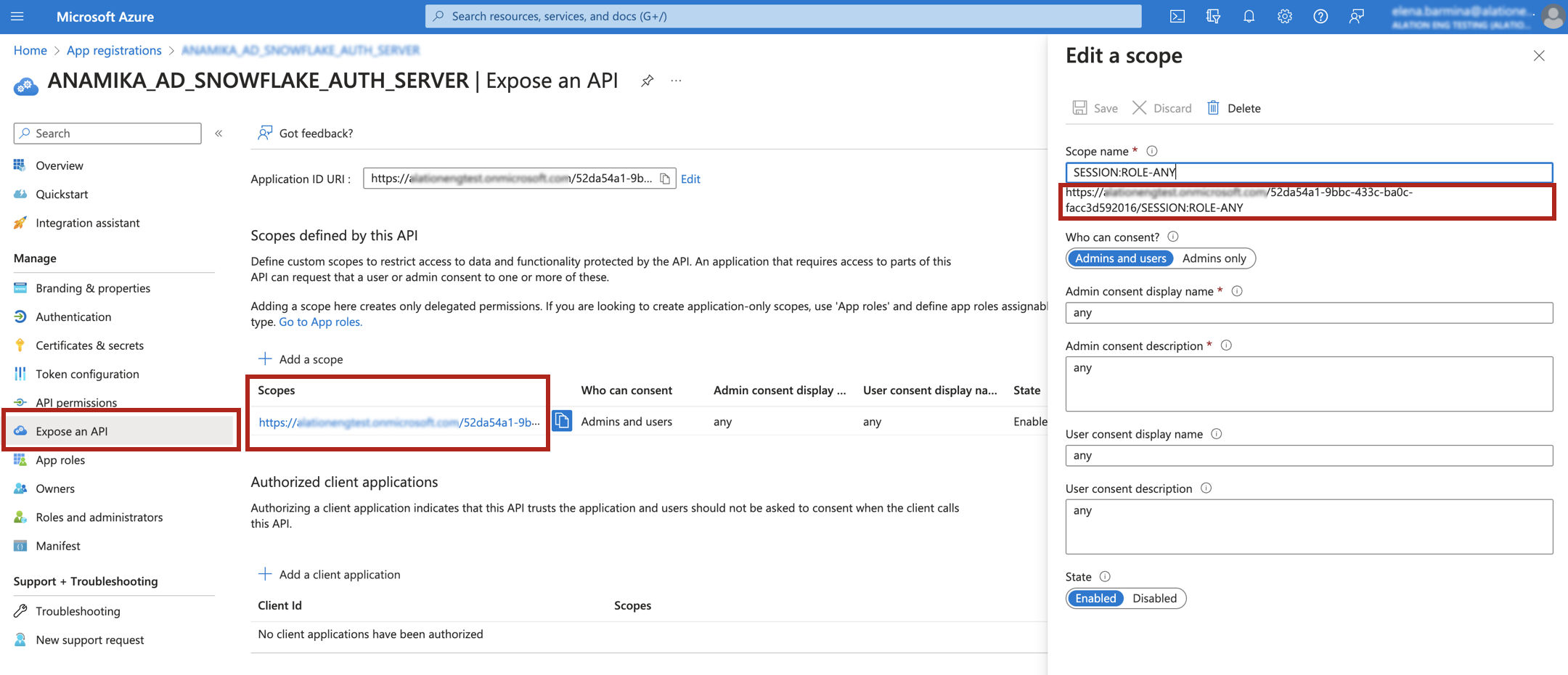Show info for Admin consent description
The height and width of the screenshot is (675, 1568).
(x=1226, y=345)
